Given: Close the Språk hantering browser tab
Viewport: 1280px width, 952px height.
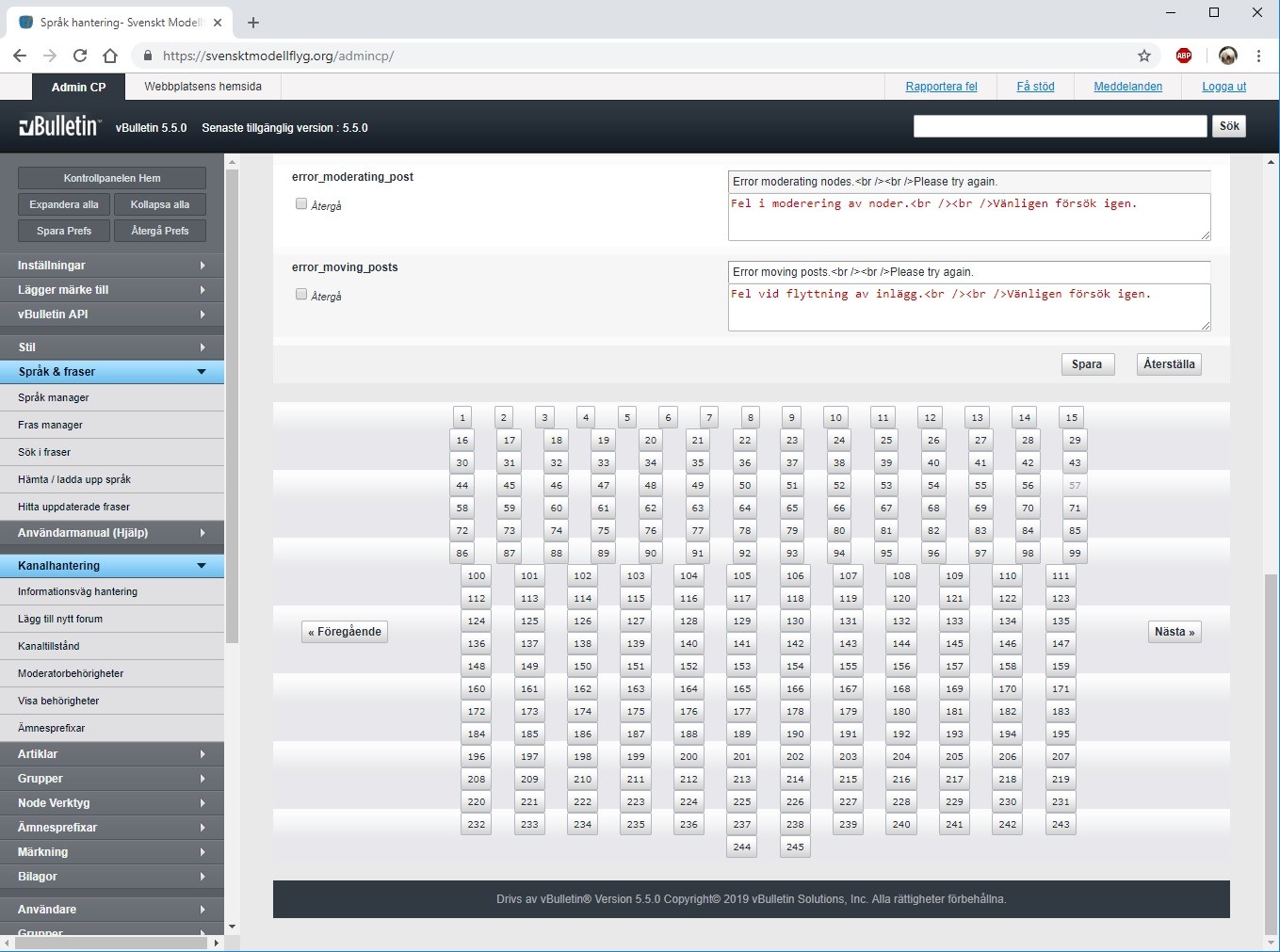Looking at the screenshot, I should click(218, 22).
